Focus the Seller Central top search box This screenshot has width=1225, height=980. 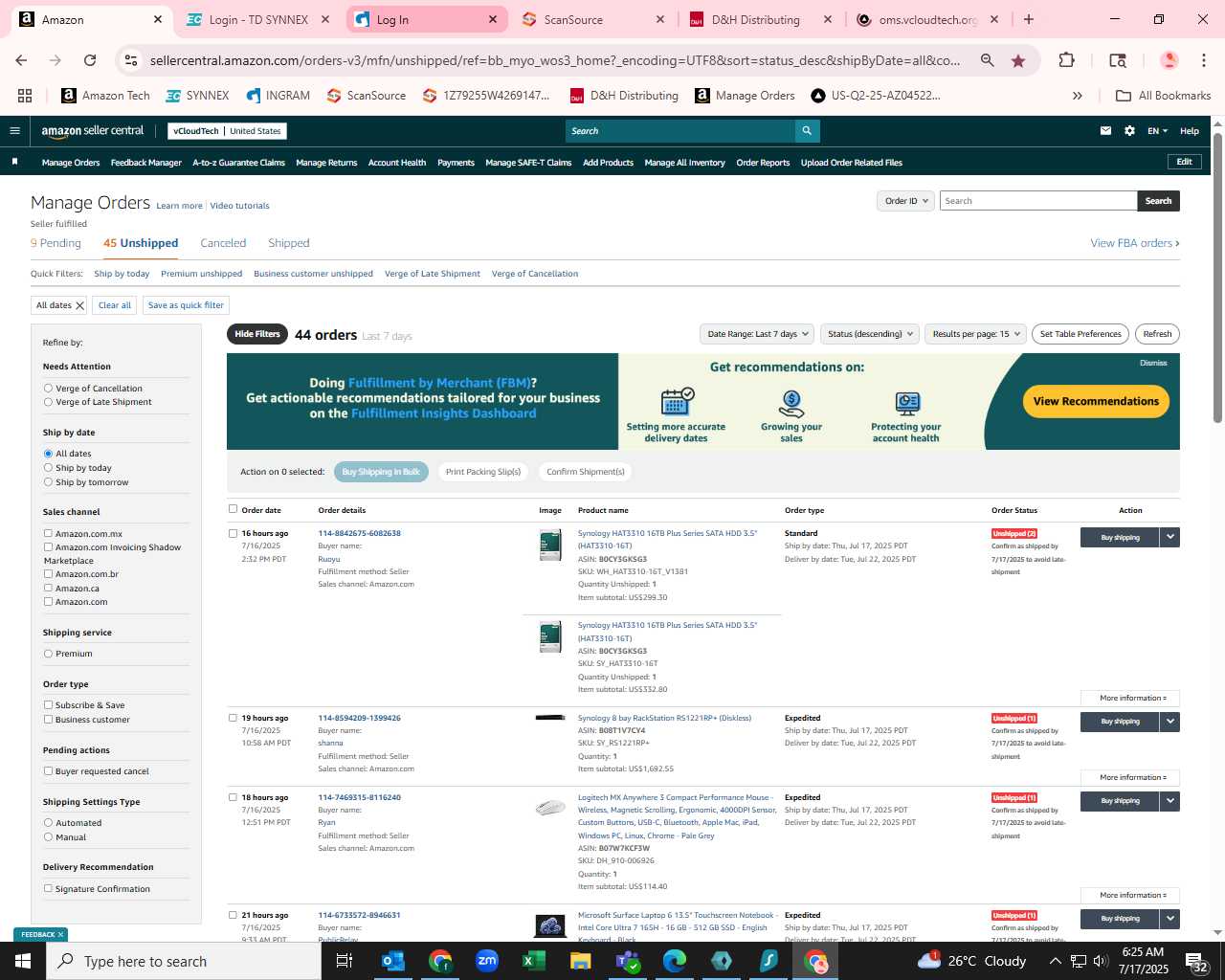[x=680, y=131]
